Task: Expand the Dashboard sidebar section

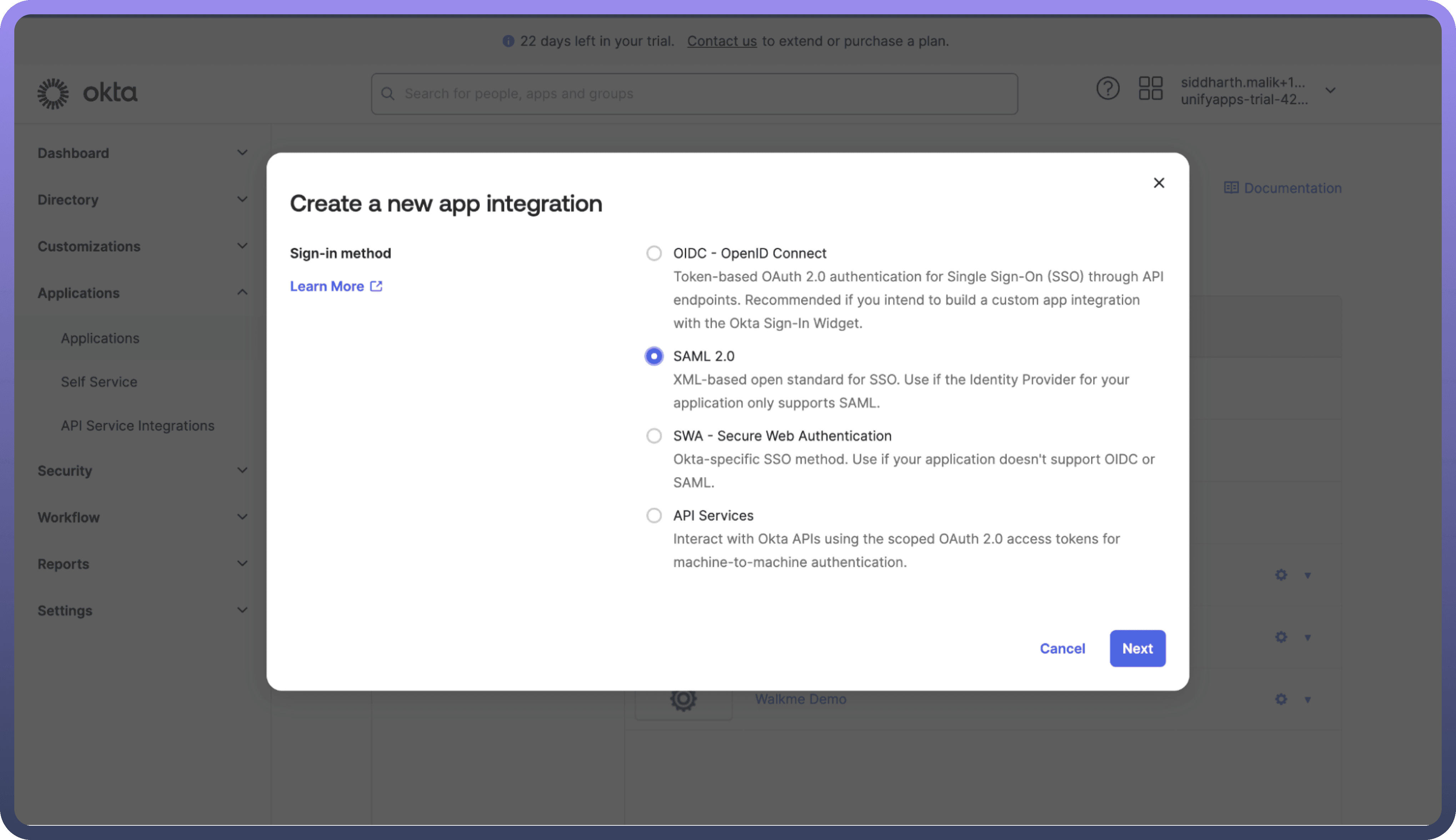Action: [x=242, y=153]
